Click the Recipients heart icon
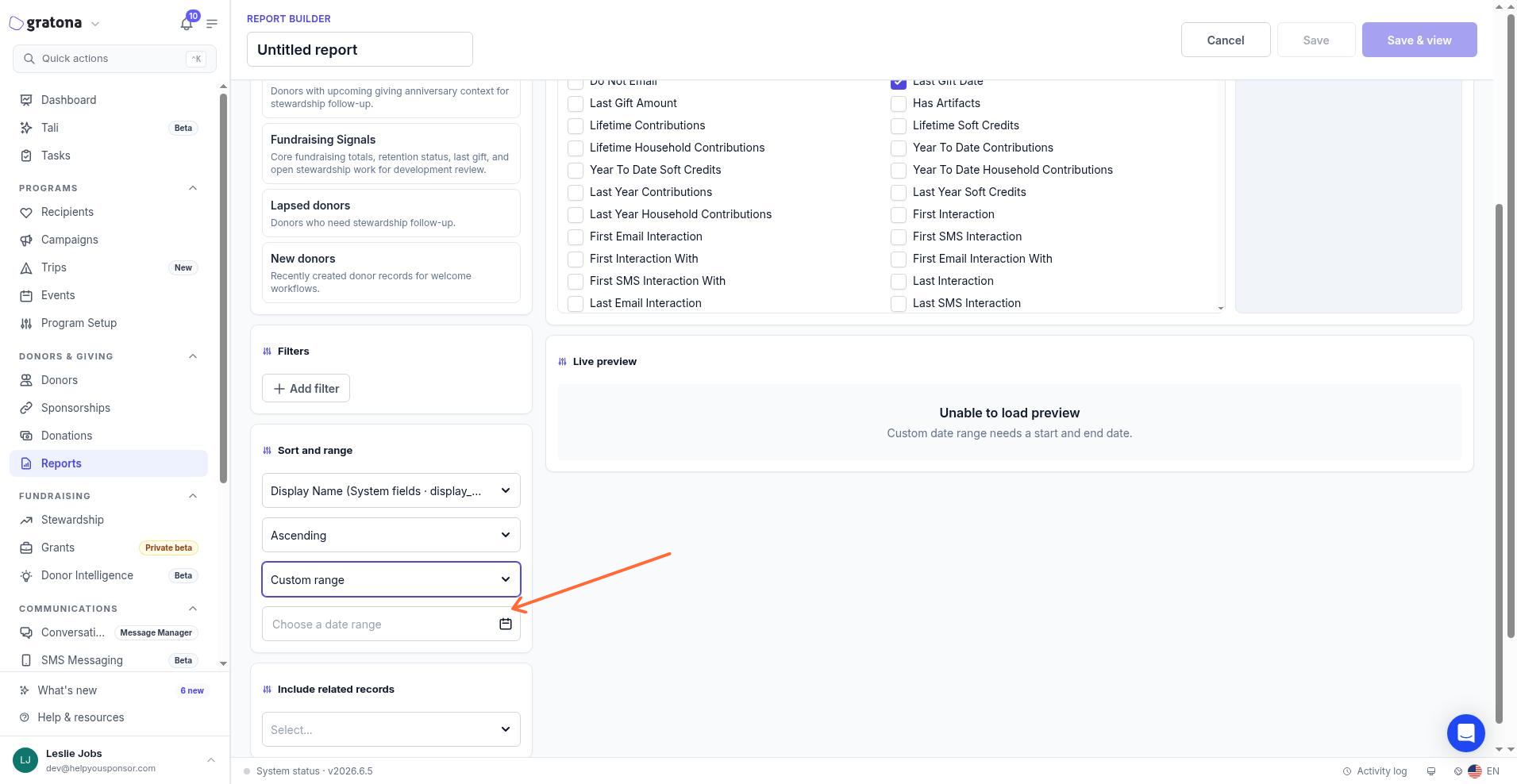 26,212
